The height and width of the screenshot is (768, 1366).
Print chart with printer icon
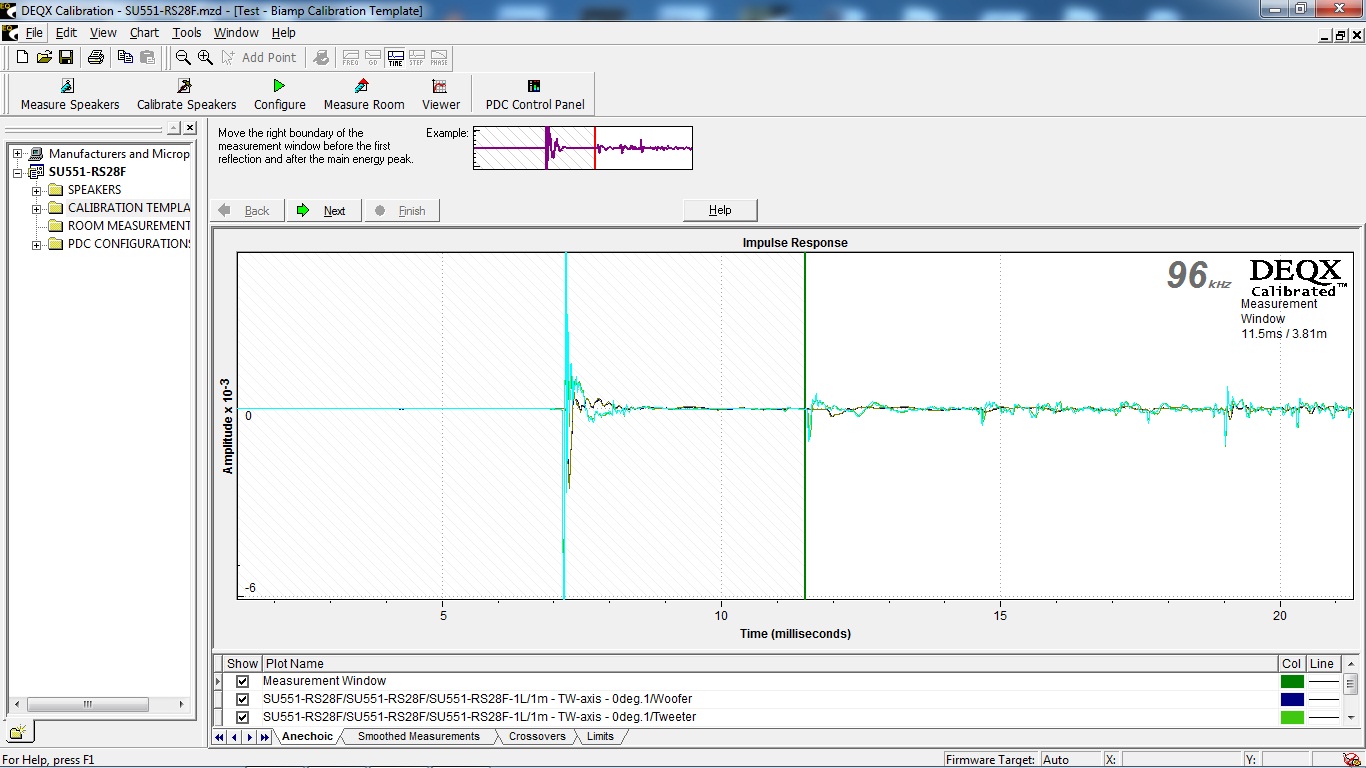pos(96,58)
